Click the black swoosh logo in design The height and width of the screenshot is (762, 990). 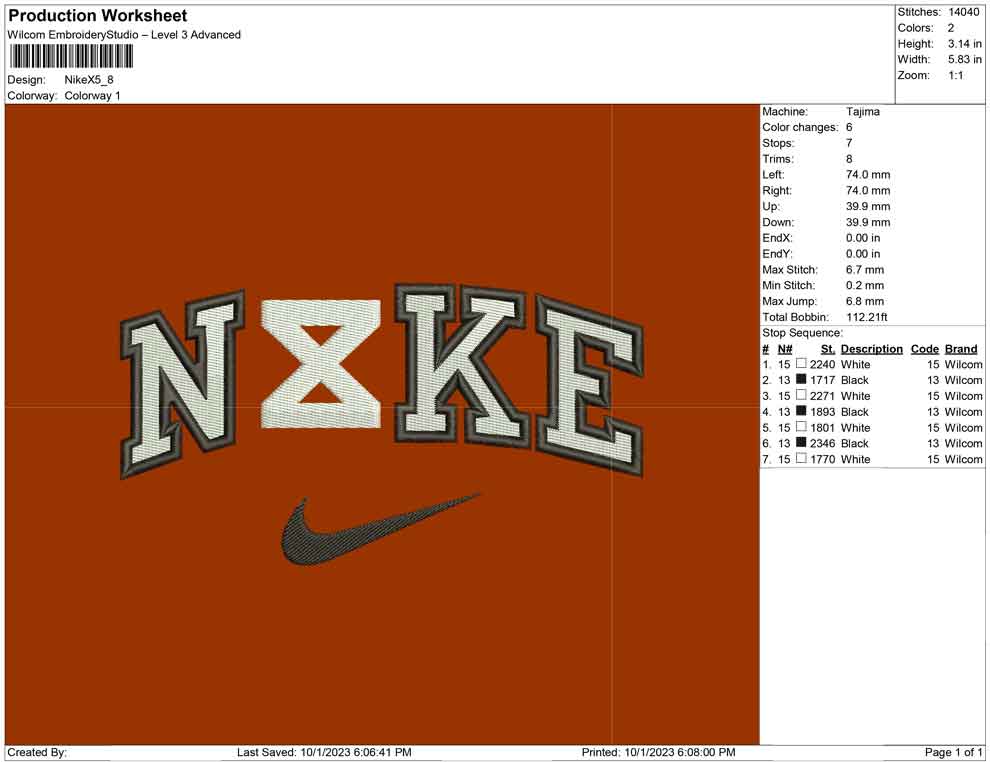point(379,528)
